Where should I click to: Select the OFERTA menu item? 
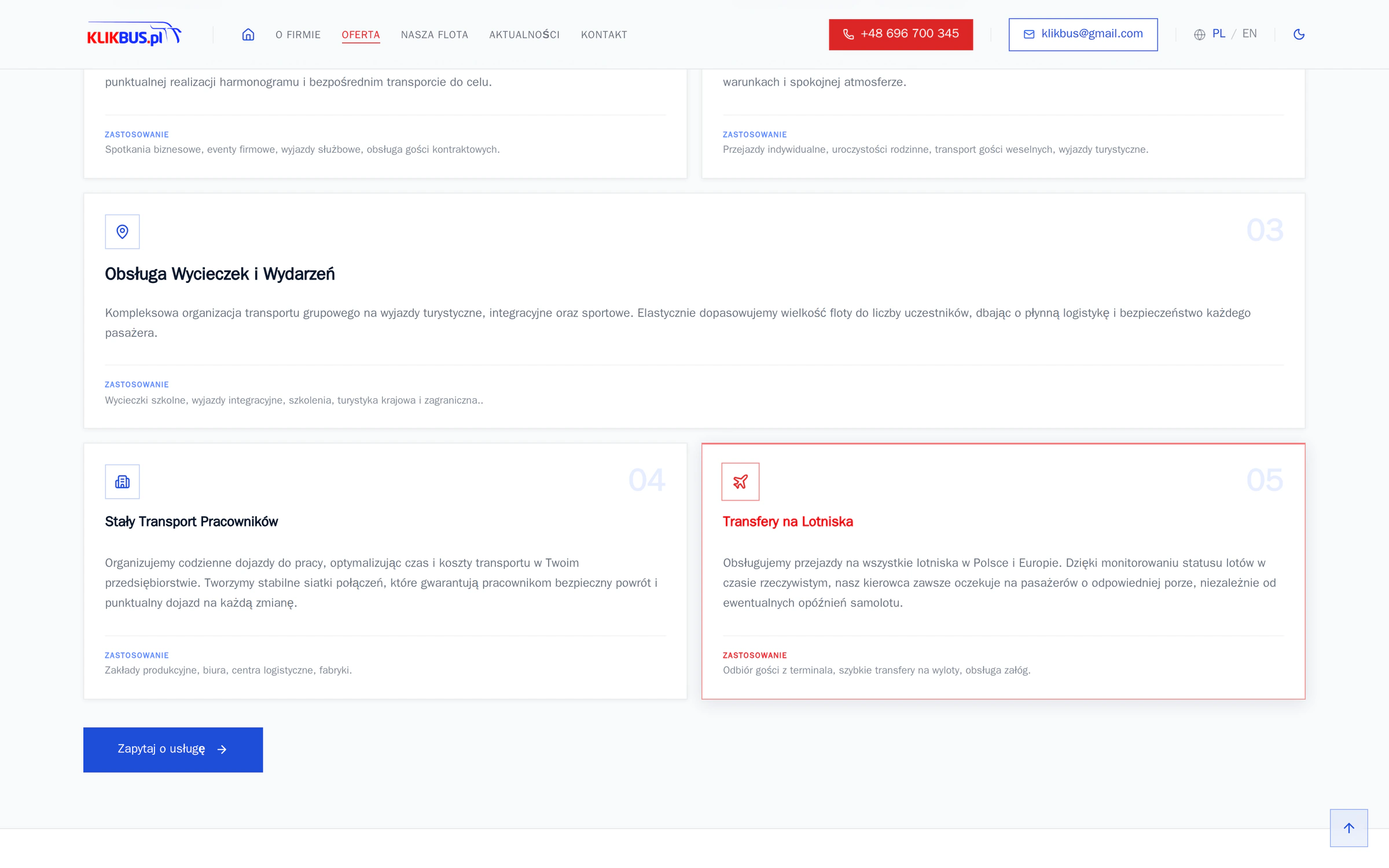pyautogui.click(x=361, y=35)
